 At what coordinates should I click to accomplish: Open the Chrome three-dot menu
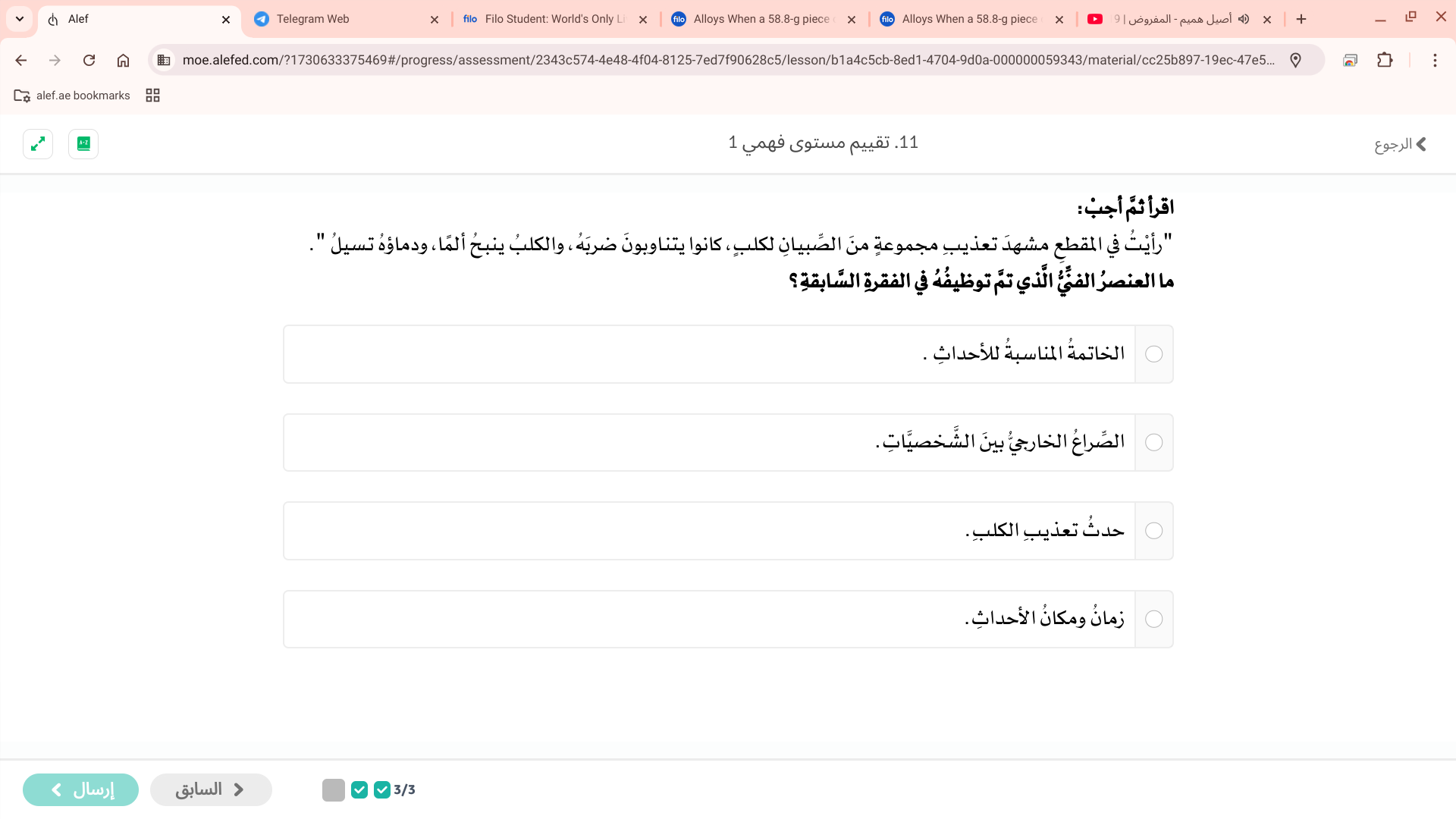point(1435,60)
